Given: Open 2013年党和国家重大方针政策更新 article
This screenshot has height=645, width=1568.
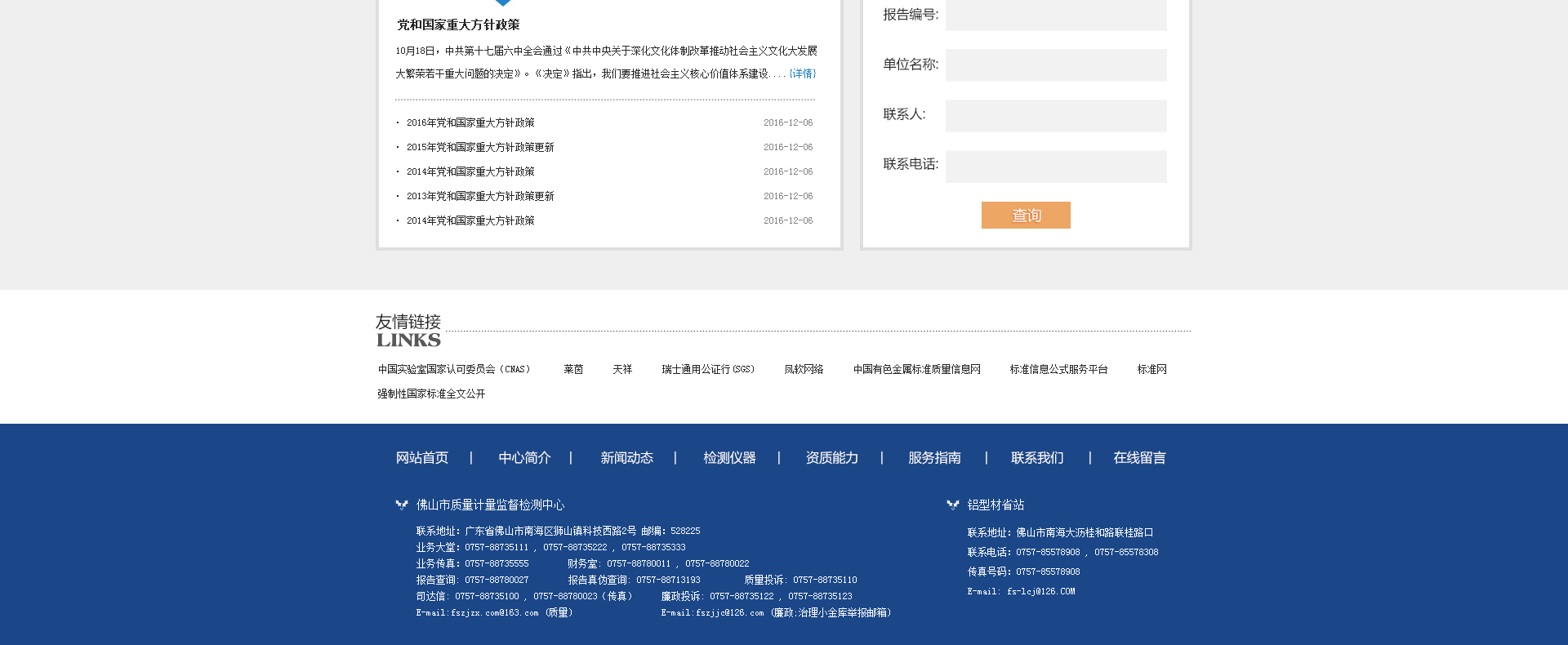Looking at the screenshot, I should tap(480, 196).
